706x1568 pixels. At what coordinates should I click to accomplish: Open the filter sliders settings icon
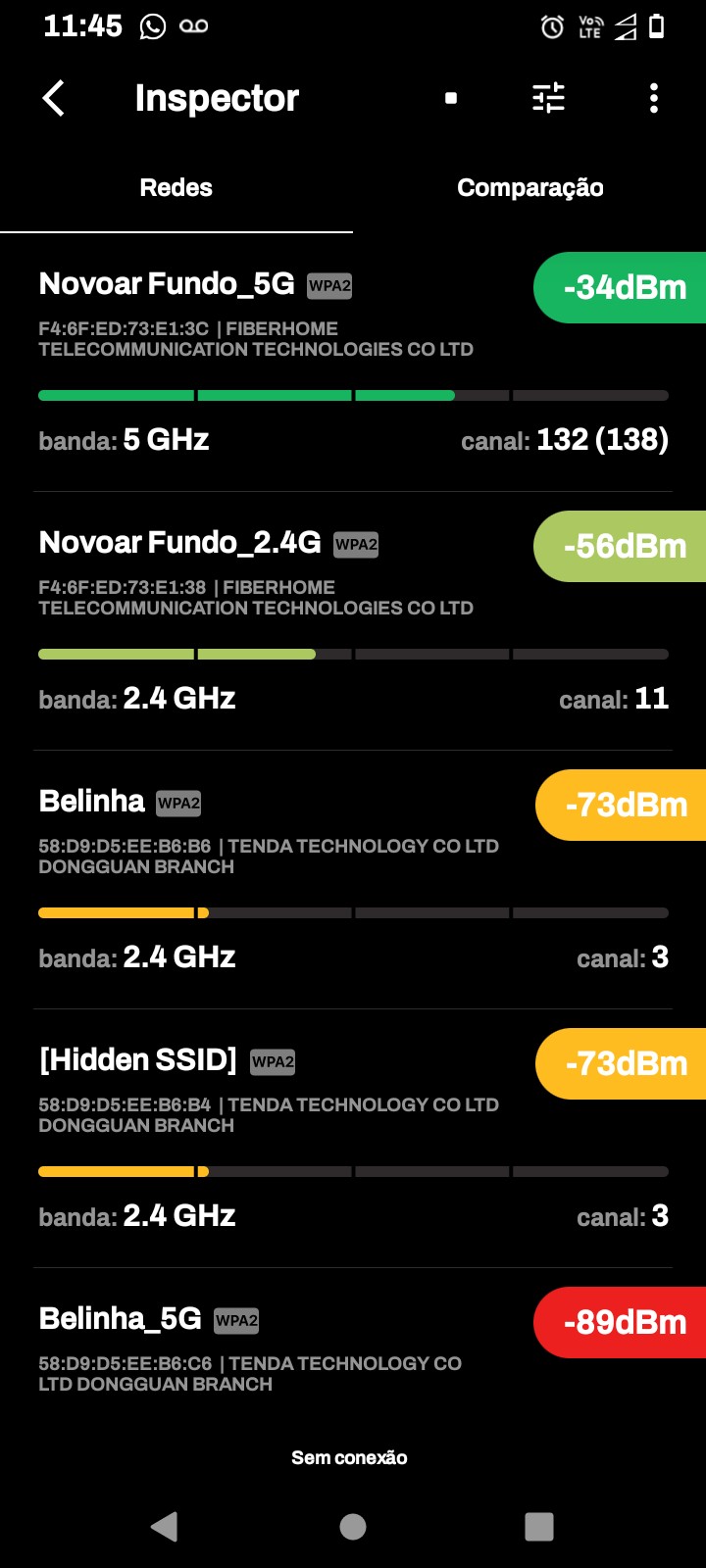[548, 98]
